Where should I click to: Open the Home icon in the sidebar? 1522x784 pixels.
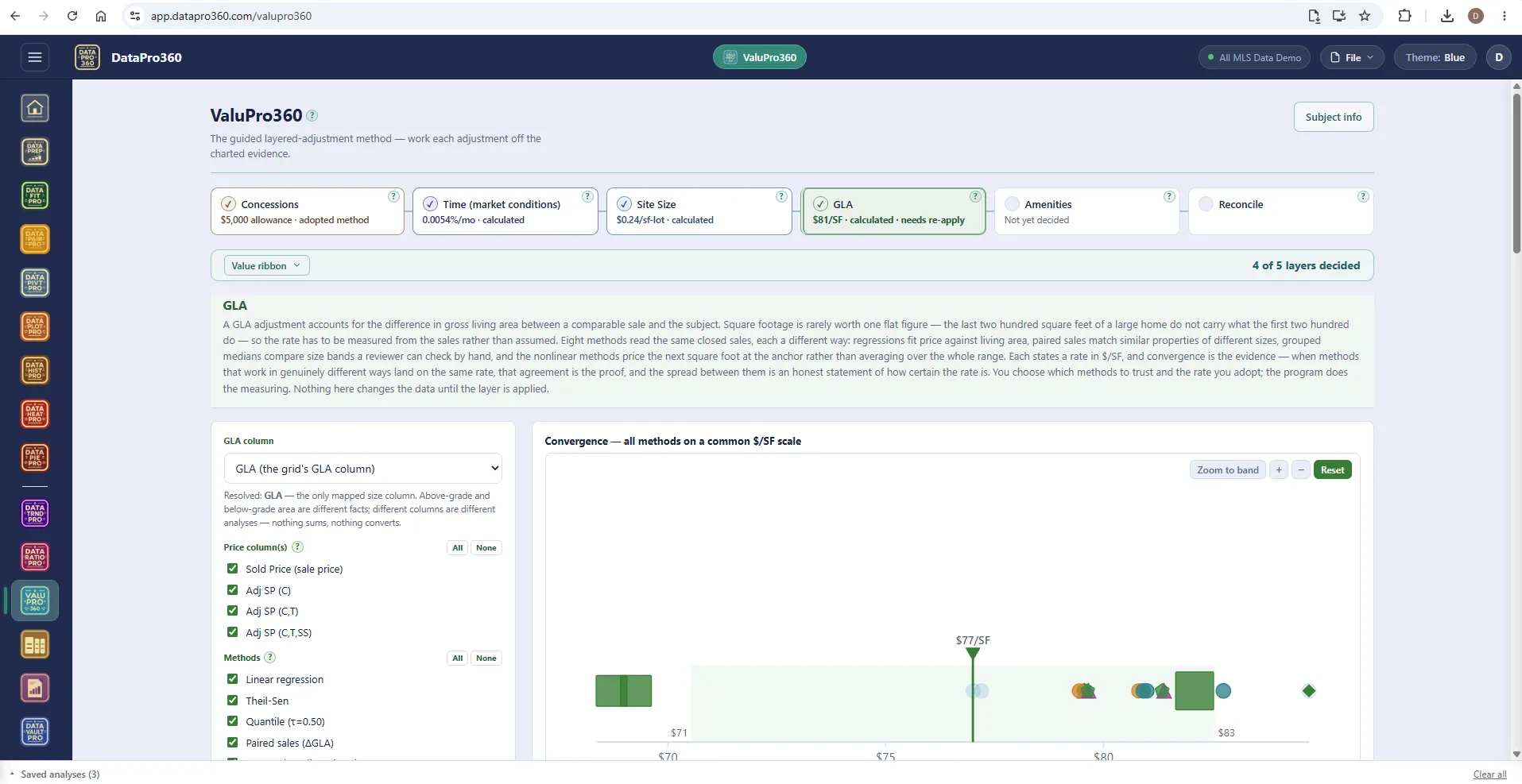(35, 108)
